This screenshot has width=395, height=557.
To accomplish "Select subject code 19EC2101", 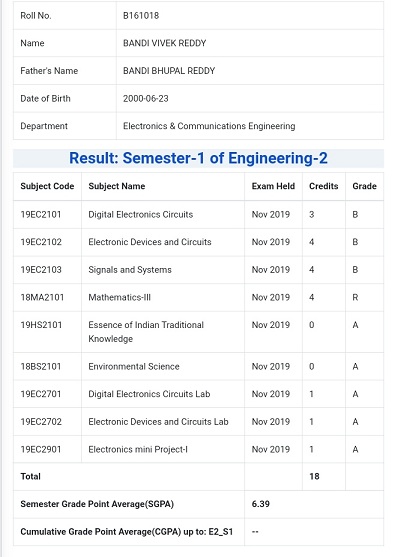I will pos(41,215).
